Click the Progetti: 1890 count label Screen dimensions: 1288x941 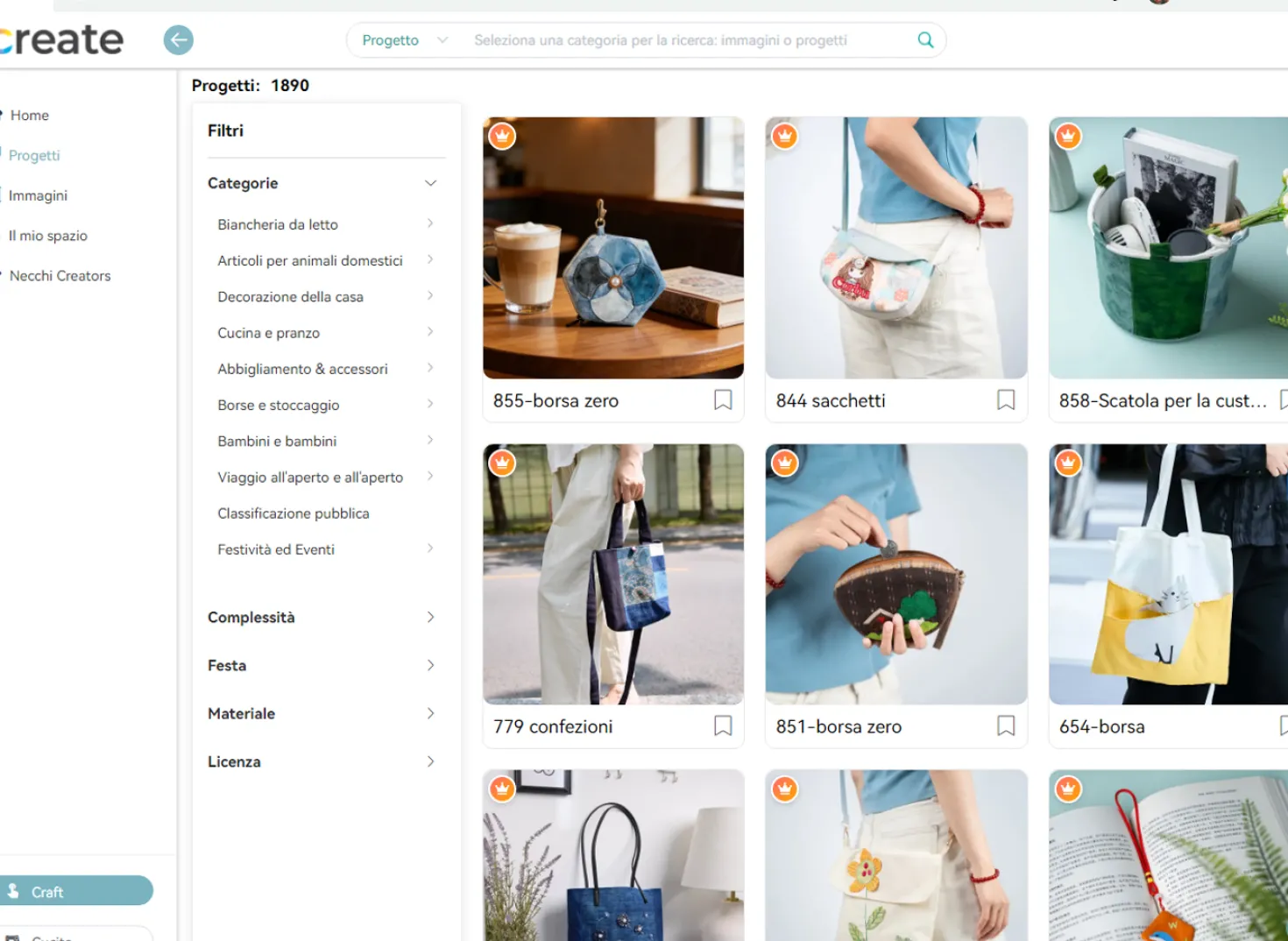click(x=251, y=85)
